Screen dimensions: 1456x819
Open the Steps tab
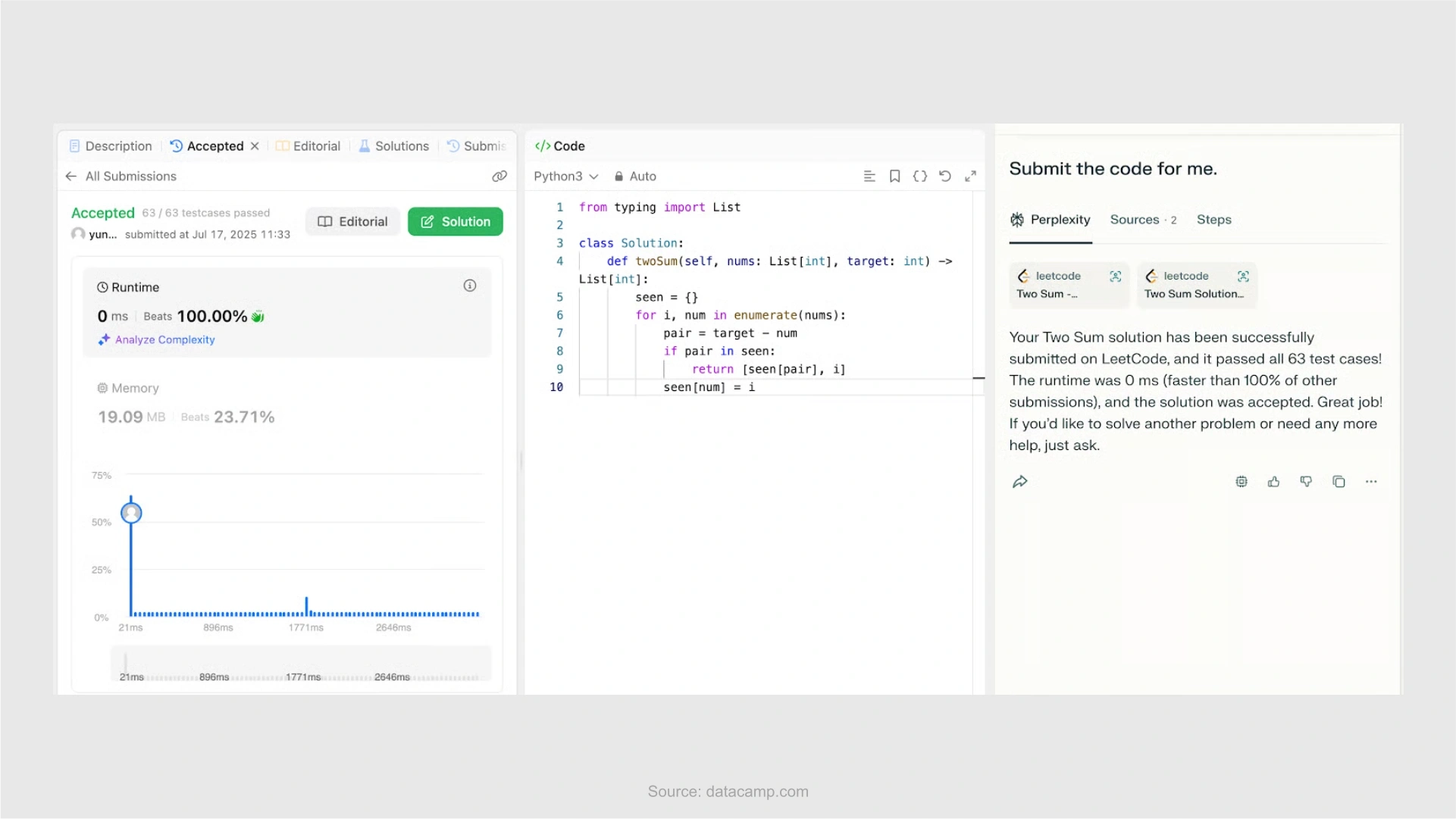coord(1213,220)
